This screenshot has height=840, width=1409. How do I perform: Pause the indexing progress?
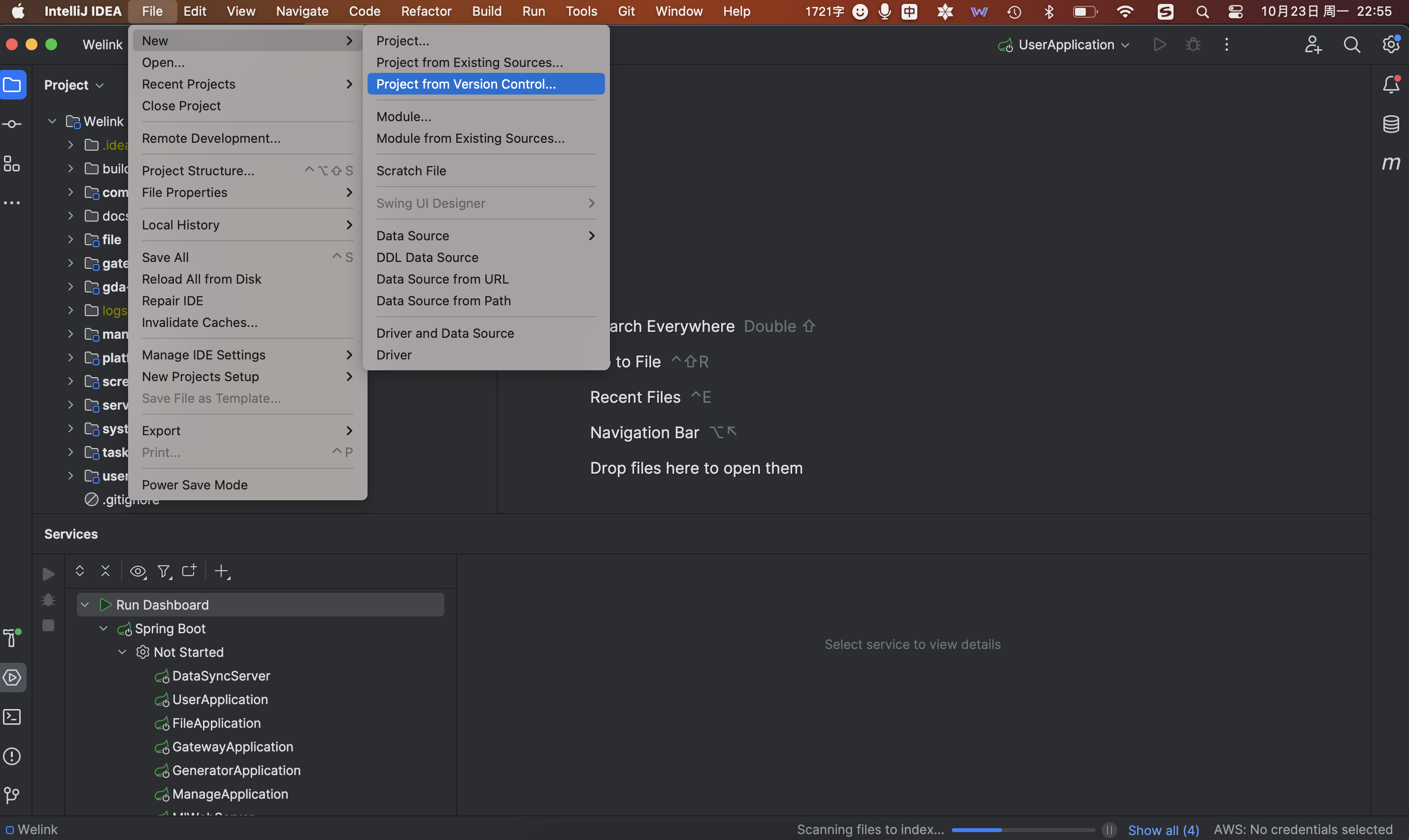[x=1109, y=830]
